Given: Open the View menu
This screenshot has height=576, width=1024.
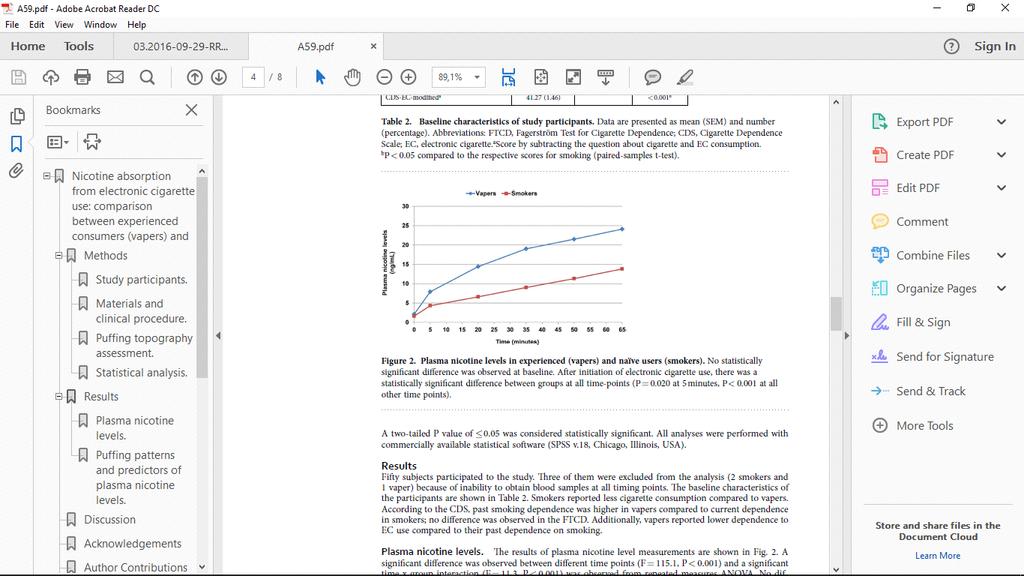Looking at the screenshot, I should (64, 25).
